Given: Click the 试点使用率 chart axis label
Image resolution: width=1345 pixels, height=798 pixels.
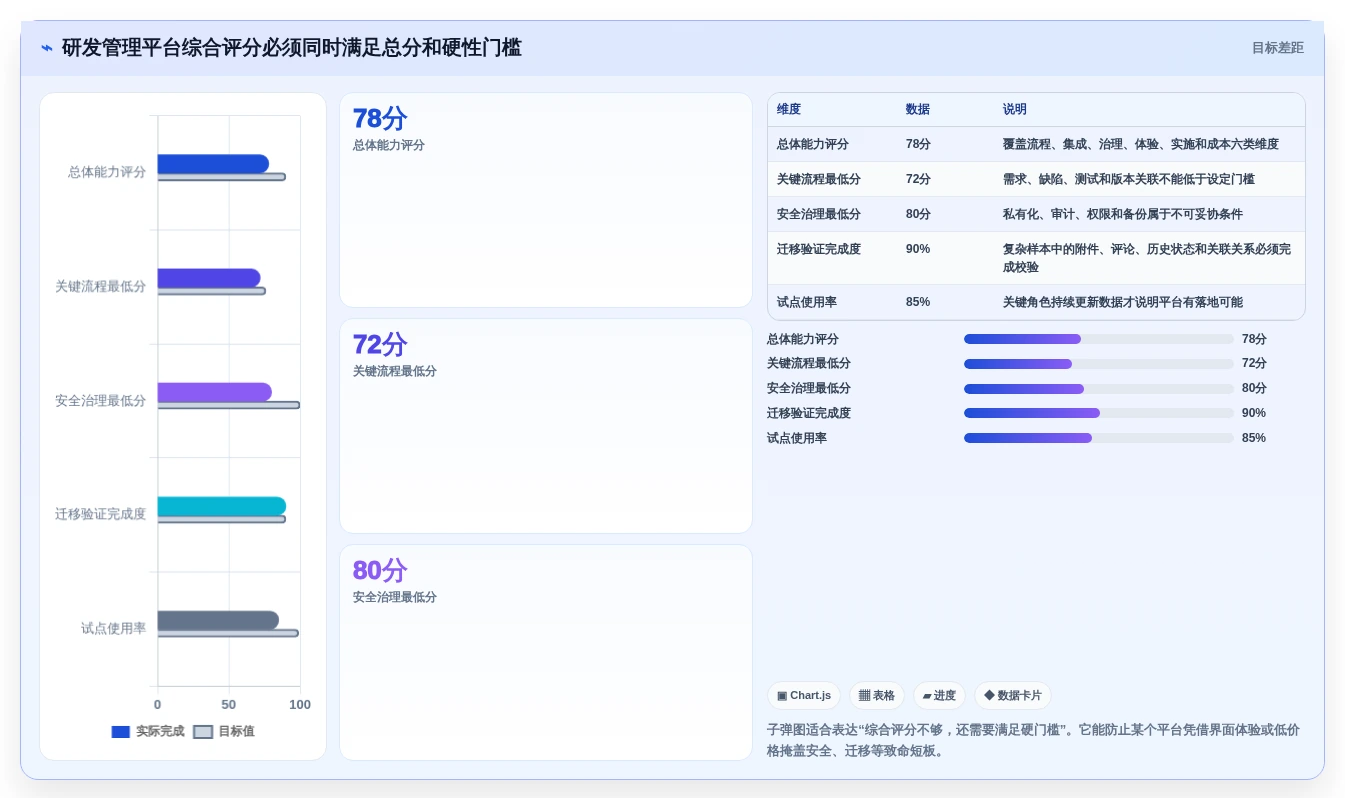Looking at the screenshot, I should coord(113,628).
